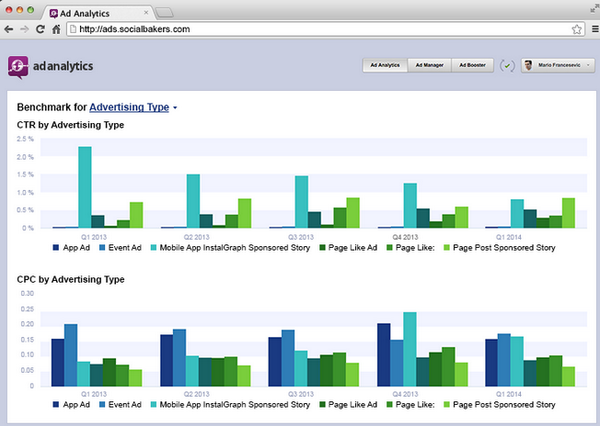Go to browser Home icon
The image size is (600, 426).
56,29
